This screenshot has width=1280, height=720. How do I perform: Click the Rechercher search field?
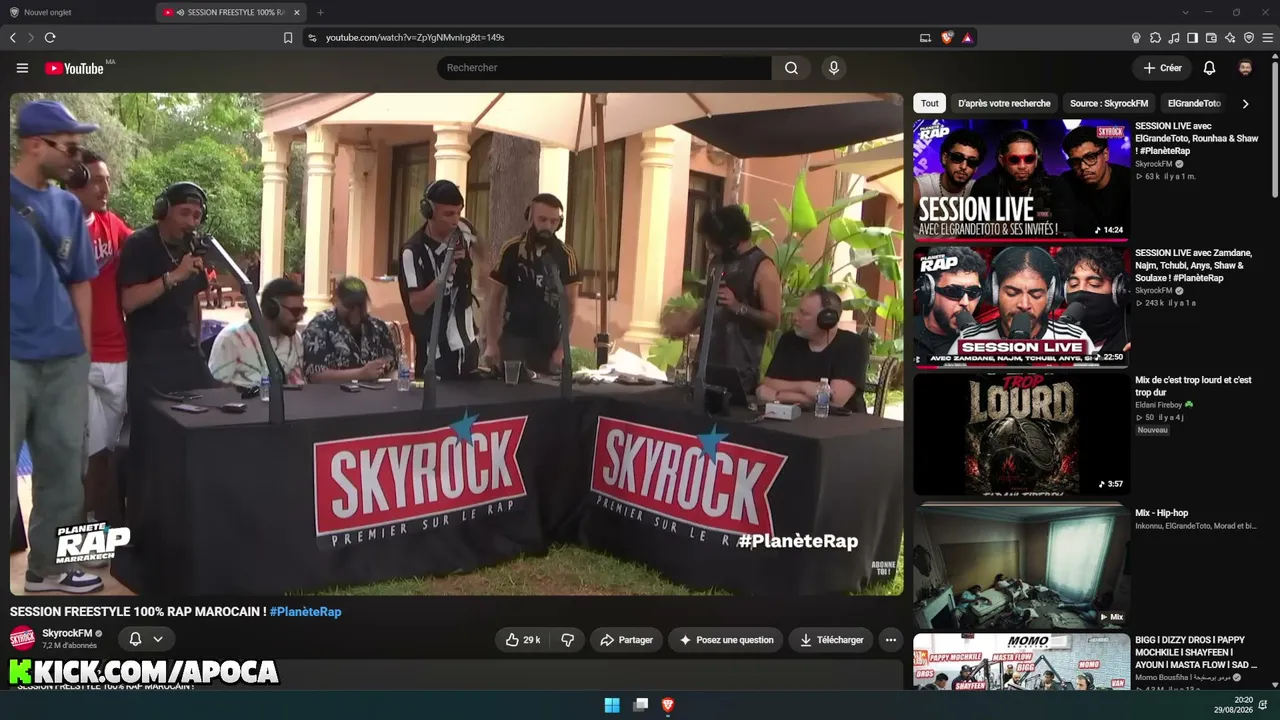604,68
